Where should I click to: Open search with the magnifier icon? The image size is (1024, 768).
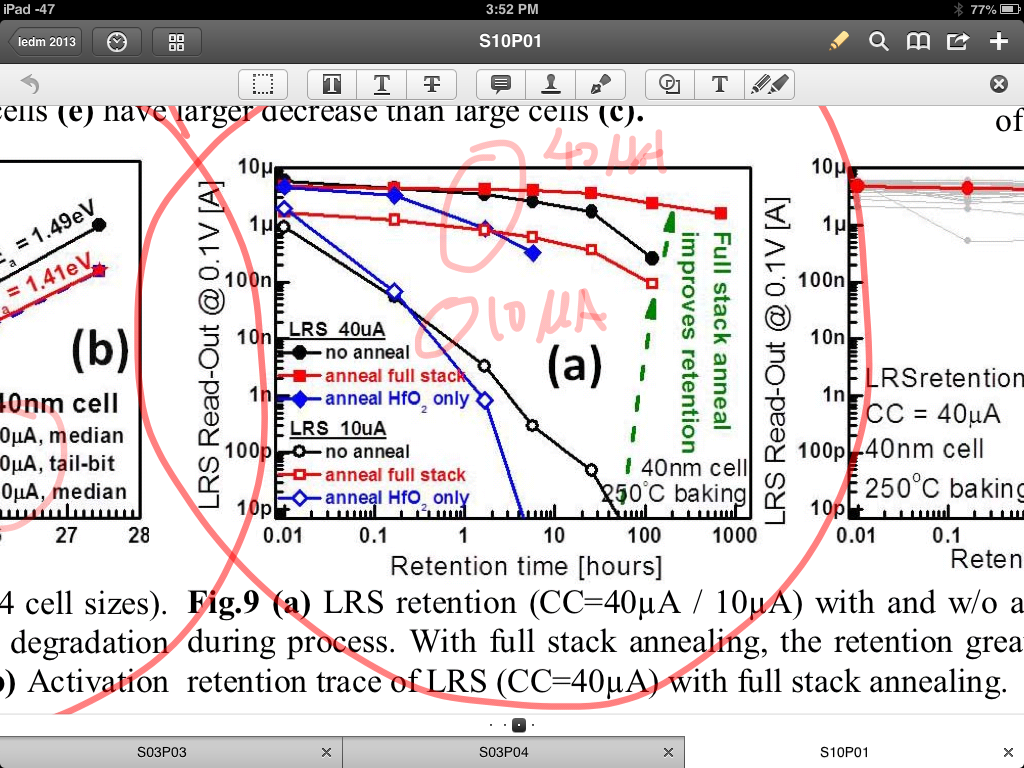click(x=878, y=41)
